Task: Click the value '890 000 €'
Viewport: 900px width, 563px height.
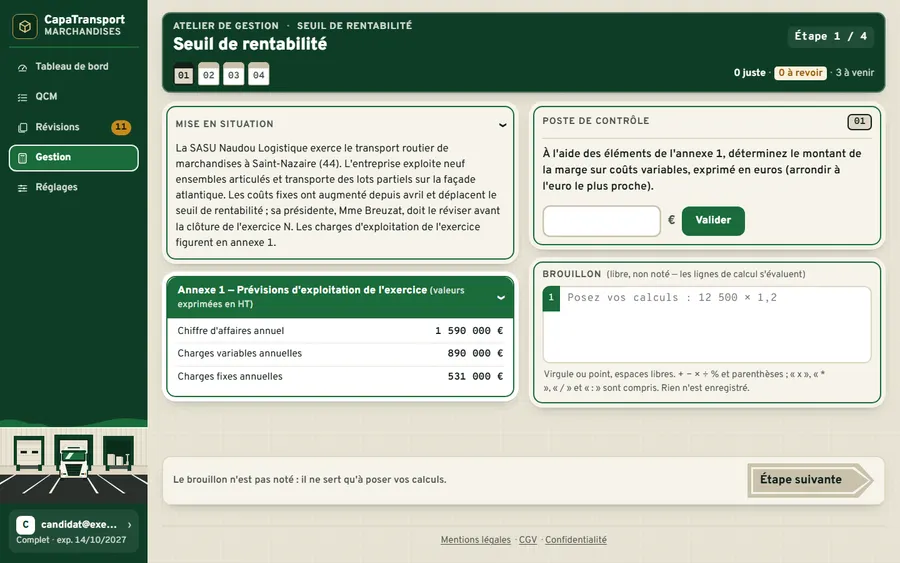Action: pyautogui.click(x=475, y=353)
